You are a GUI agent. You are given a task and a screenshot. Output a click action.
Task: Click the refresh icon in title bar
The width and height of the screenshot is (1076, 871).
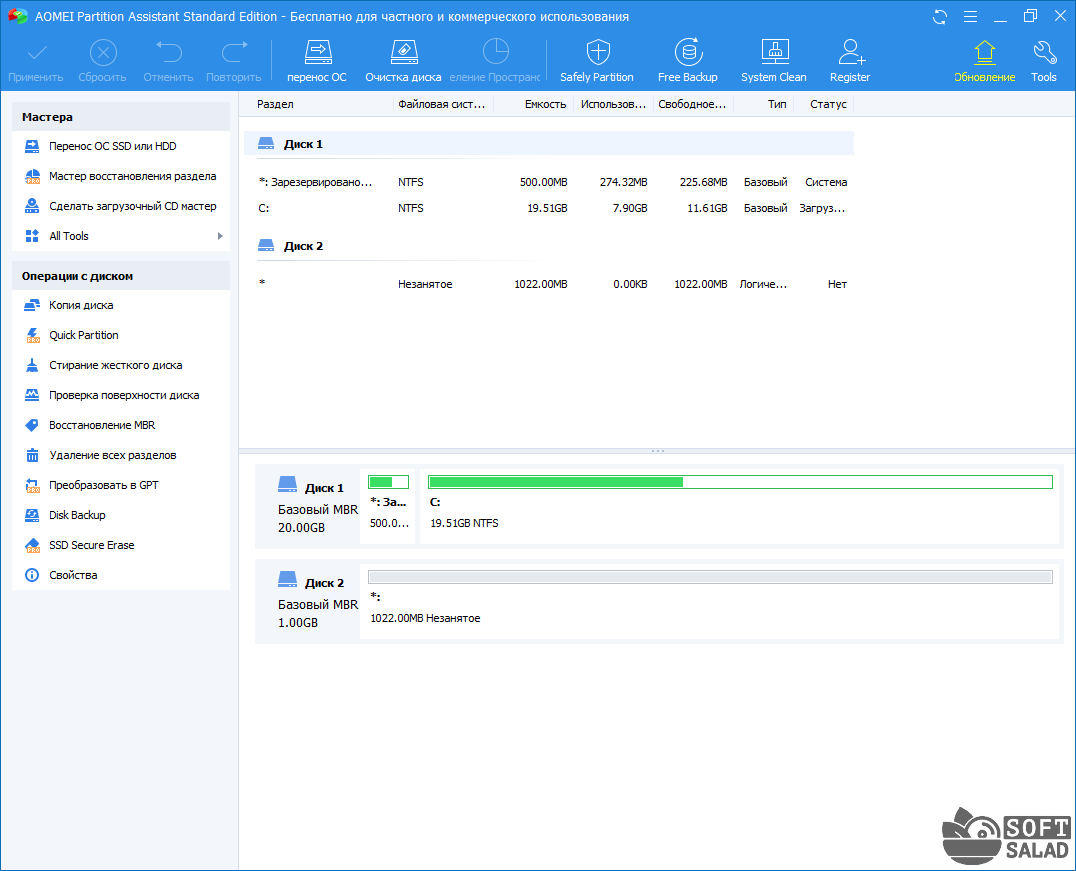(939, 17)
